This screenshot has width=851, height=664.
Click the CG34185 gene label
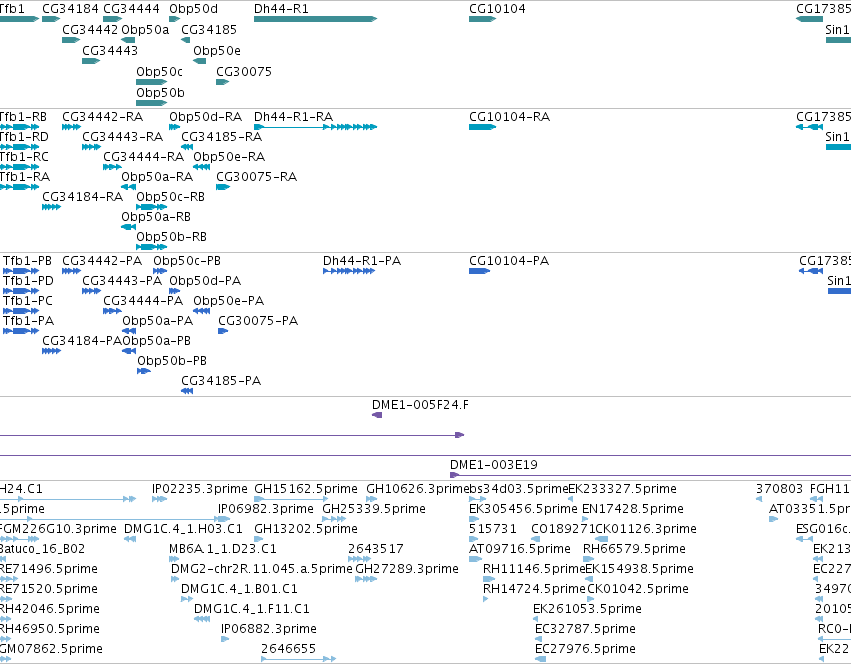pos(209,30)
